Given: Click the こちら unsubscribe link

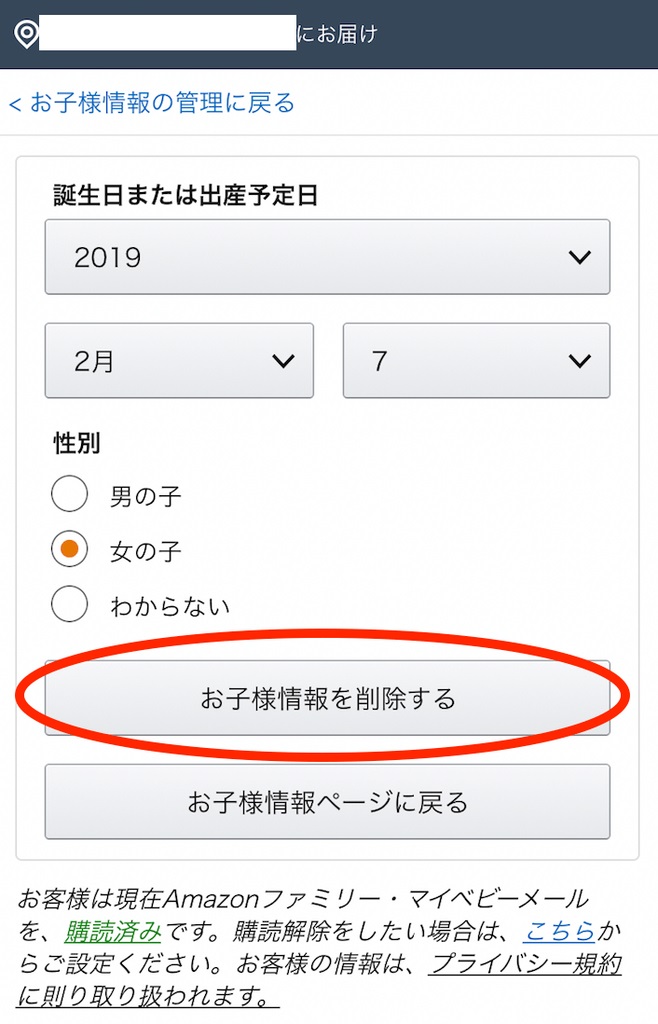Looking at the screenshot, I should (559, 931).
